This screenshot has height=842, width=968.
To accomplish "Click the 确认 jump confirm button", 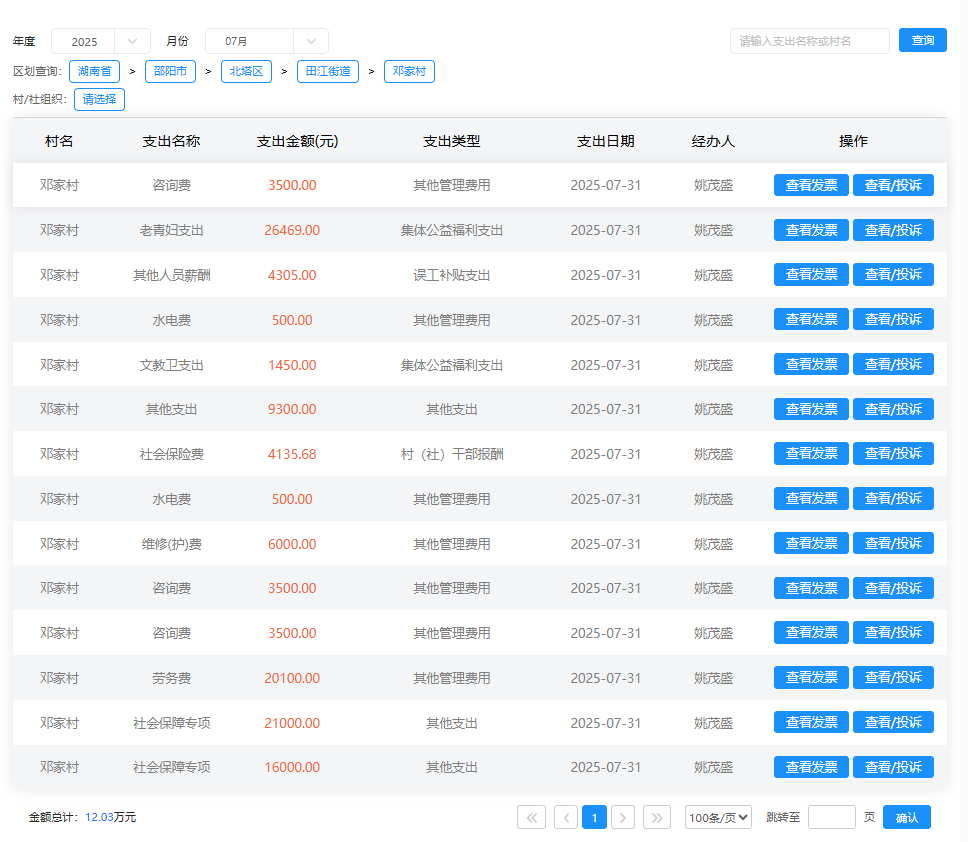I will click(x=906, y=817).
